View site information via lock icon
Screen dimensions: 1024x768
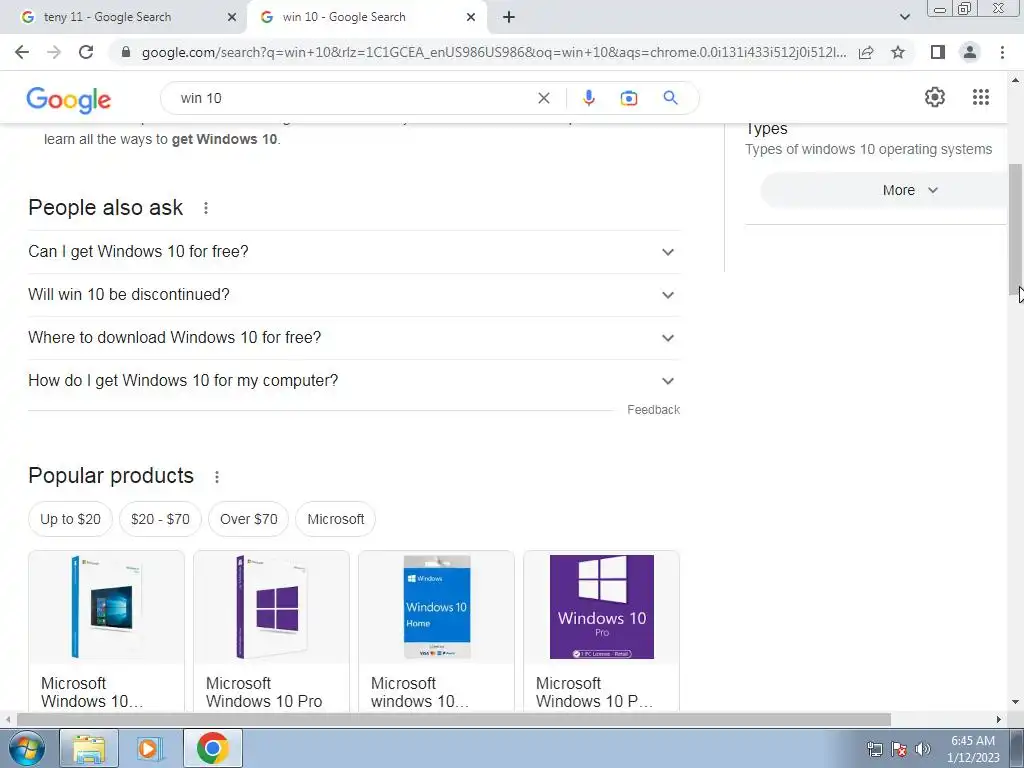click(x=126, y=52)
